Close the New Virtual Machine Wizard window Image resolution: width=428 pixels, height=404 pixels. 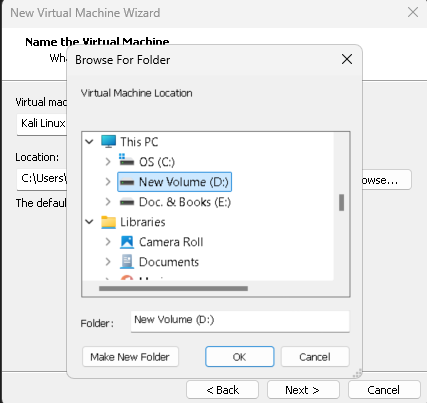pyautogui.click(x=413, y=13)
